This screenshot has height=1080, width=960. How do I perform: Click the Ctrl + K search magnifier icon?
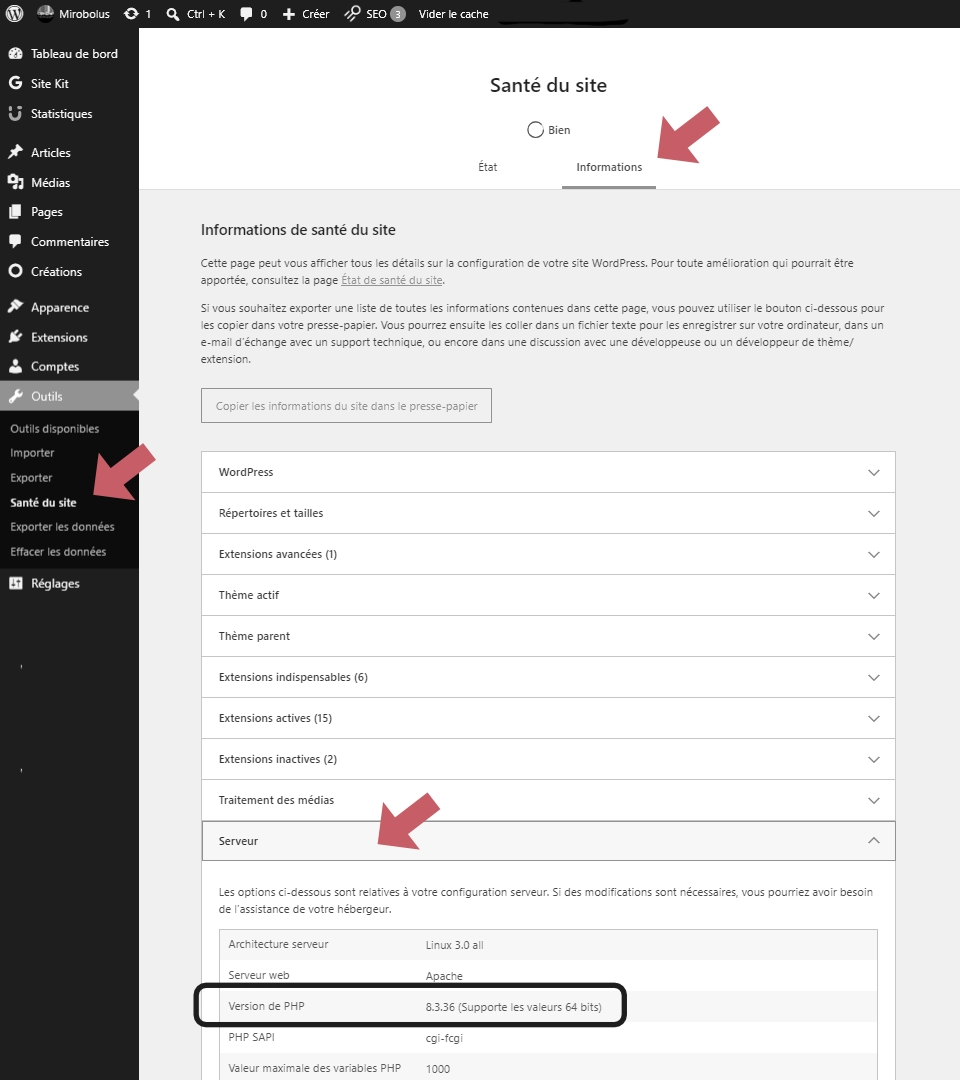pos(173,14)
